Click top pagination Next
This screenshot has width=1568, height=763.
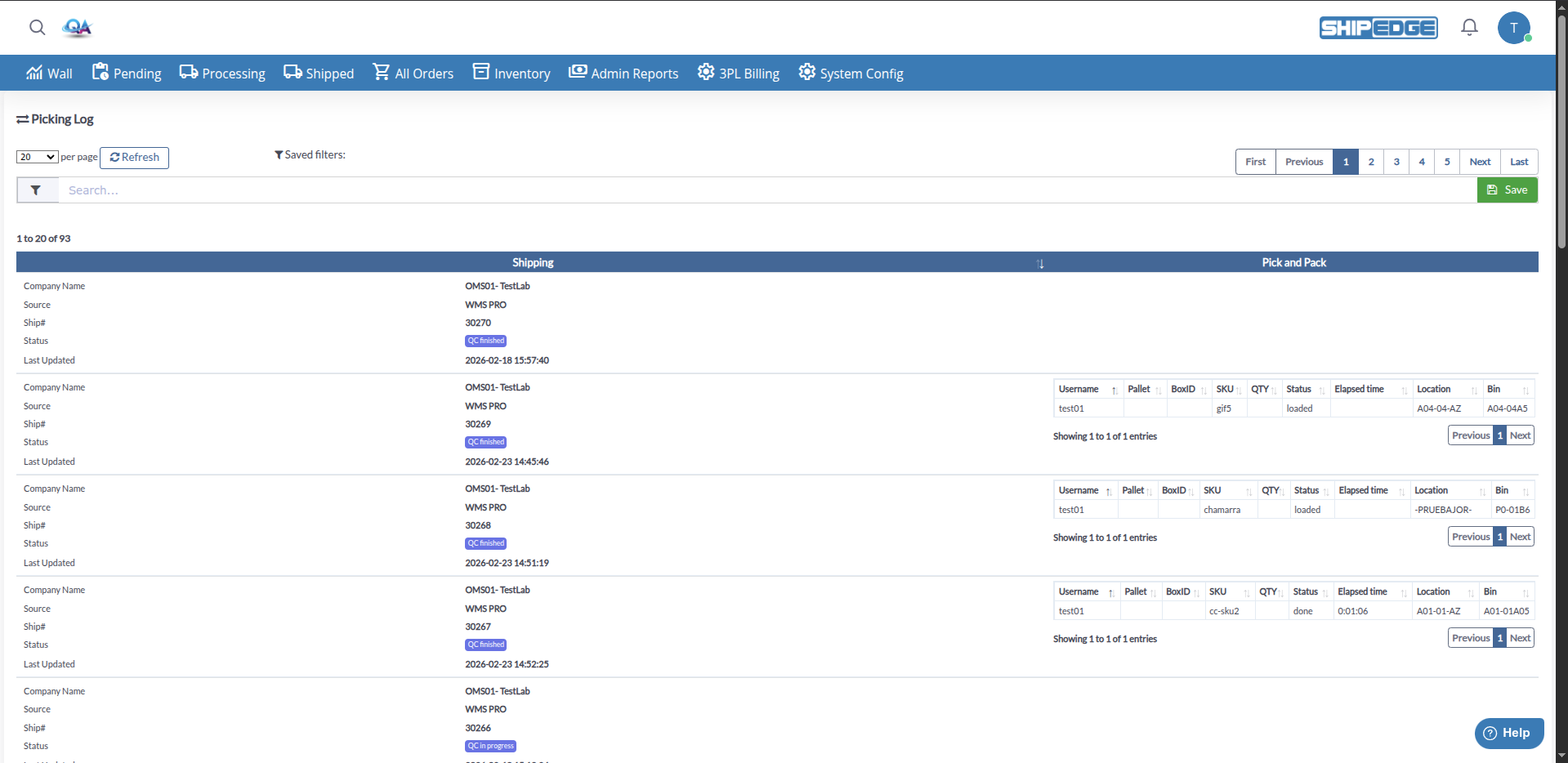click(x=1480, y=162)
